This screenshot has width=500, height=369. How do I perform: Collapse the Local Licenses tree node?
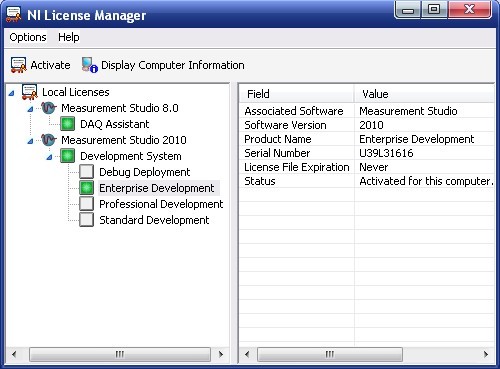11,93
